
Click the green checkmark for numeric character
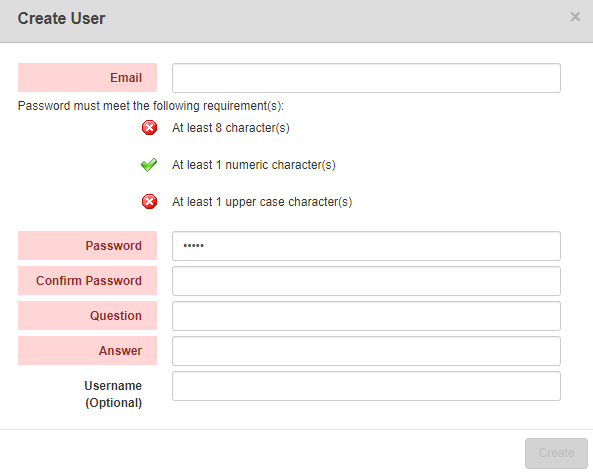click(x=149, y=165)
